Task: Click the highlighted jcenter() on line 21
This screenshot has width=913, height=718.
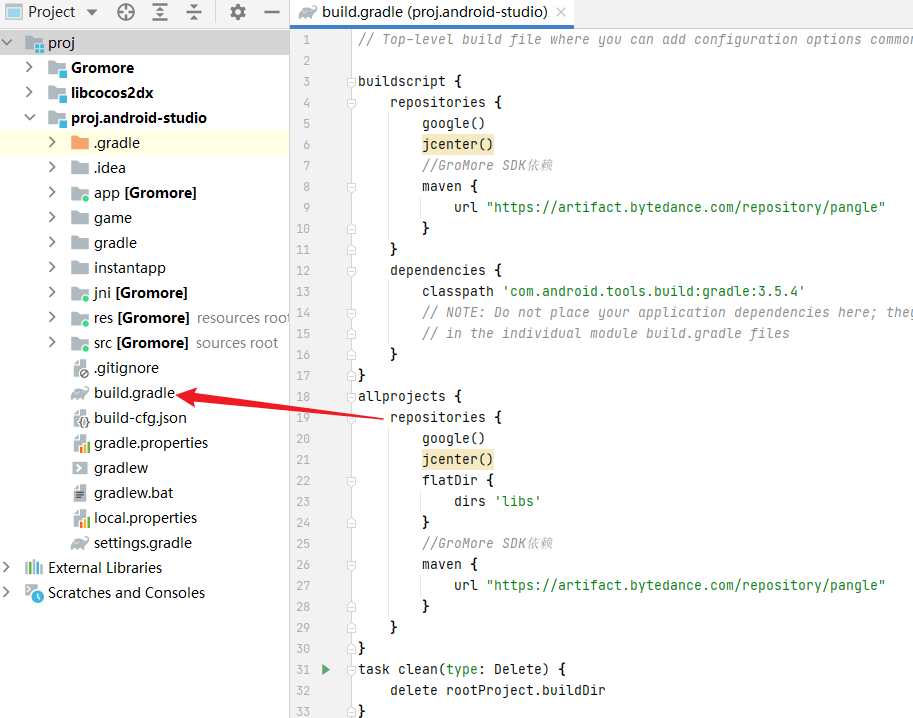Action: pos(458,459)
